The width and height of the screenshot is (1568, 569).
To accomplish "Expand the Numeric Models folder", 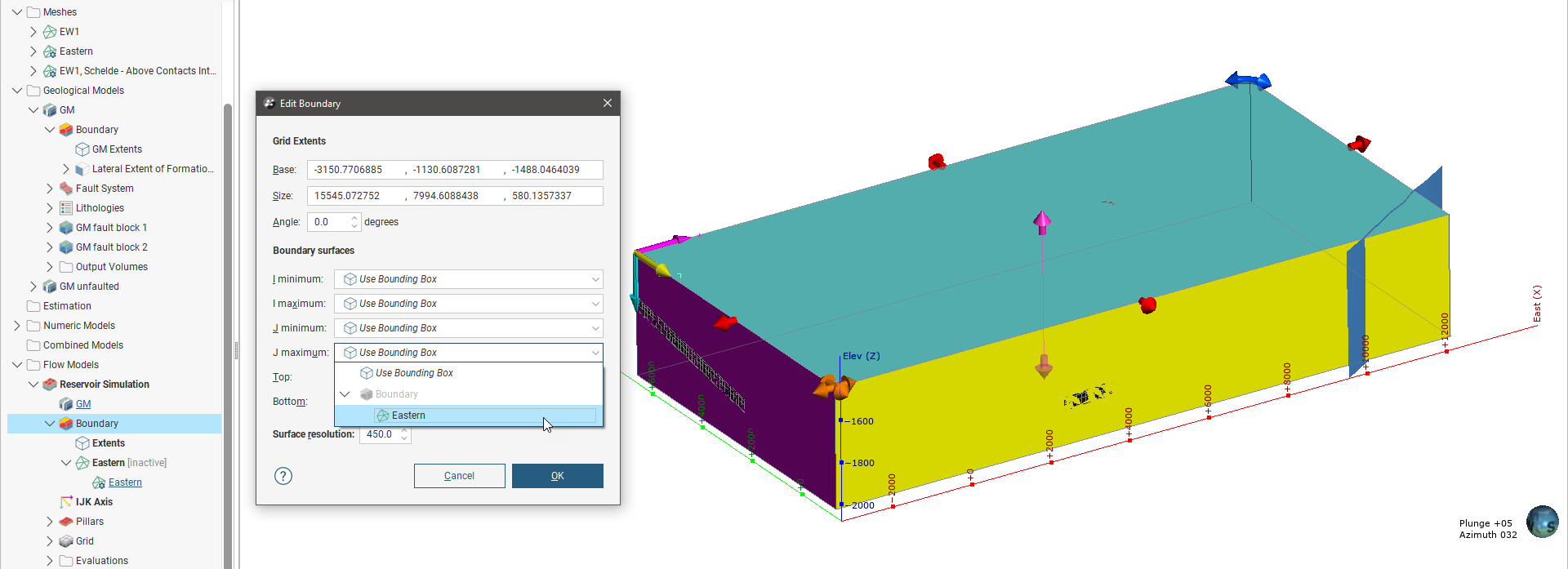I will click(17, 326).
